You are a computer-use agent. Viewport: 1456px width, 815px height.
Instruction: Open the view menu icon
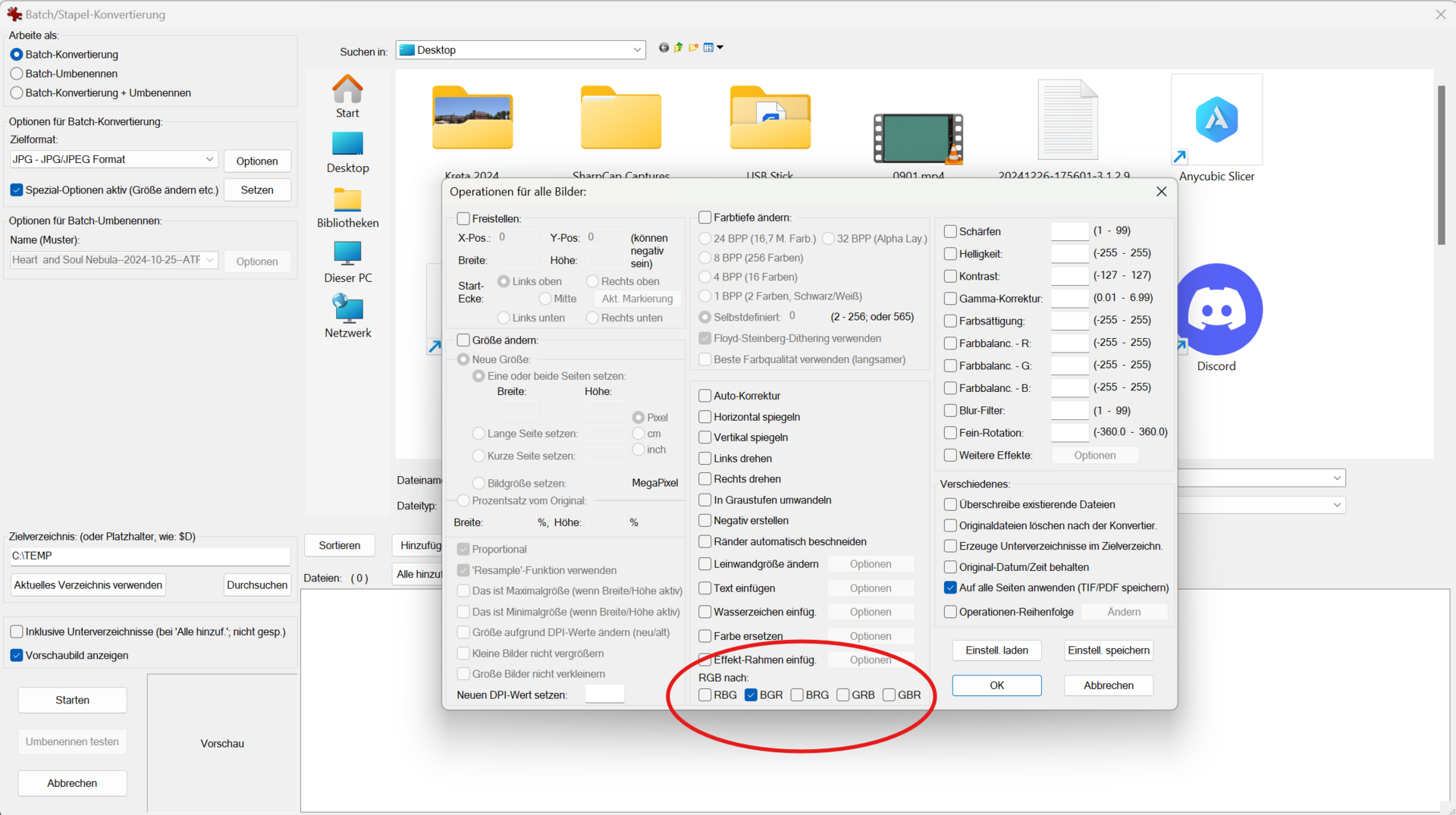pyautogui.click(x=713, y=48)
